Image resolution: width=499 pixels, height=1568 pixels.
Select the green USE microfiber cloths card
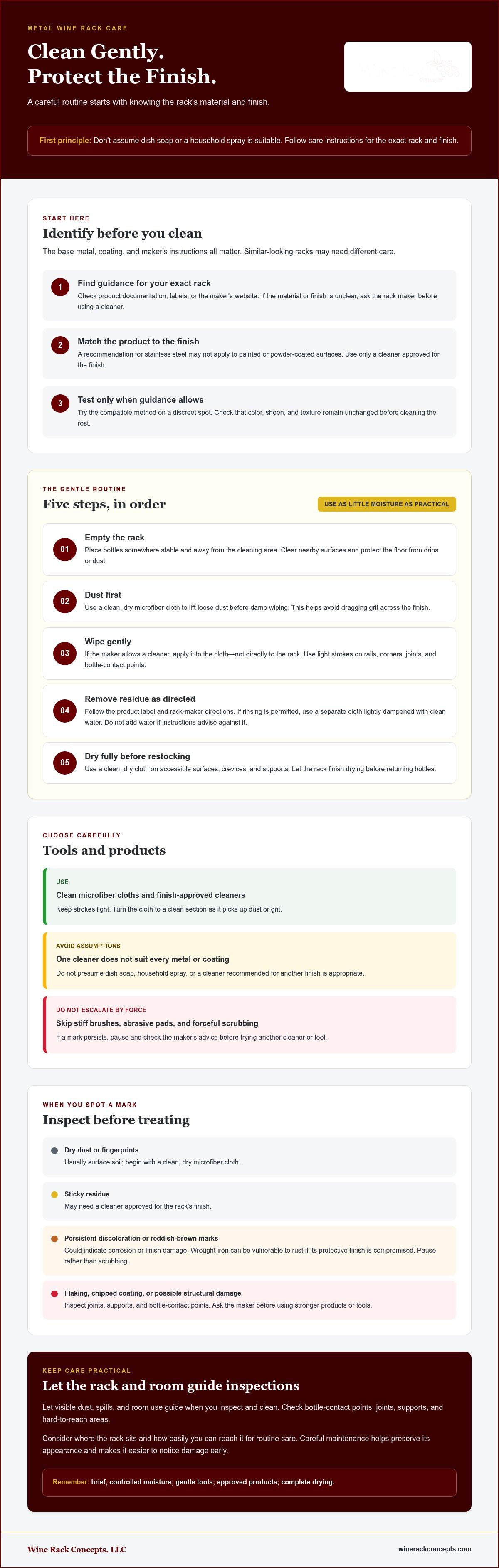(x=249, y=896)
